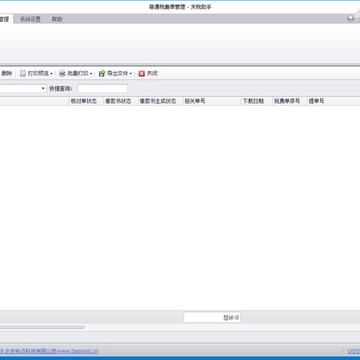
Task: Sort by 下载日期 column header
Action: 256,101
